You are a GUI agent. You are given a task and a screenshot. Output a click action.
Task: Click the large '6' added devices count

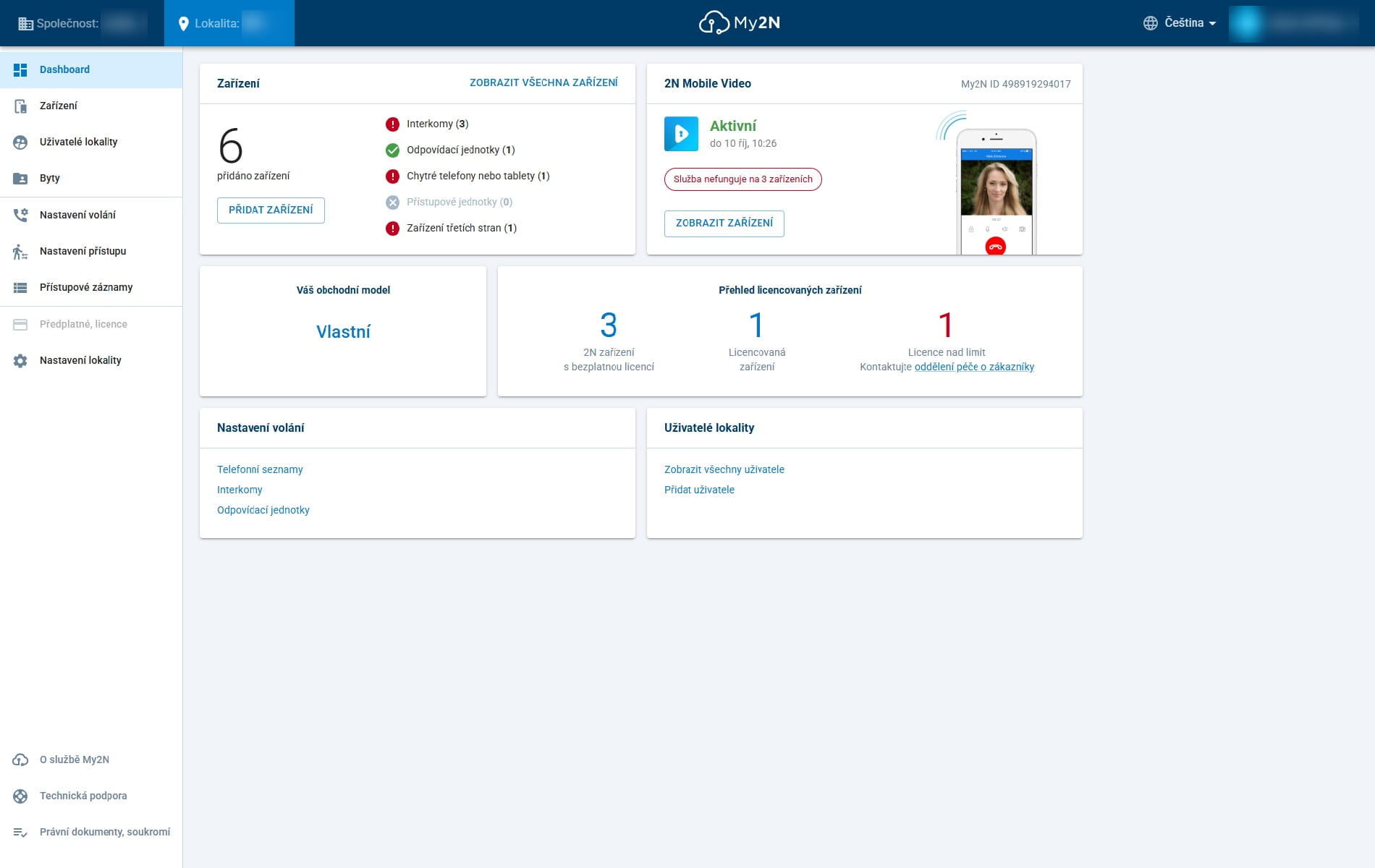pyautogui.click(x=231, y=146)
